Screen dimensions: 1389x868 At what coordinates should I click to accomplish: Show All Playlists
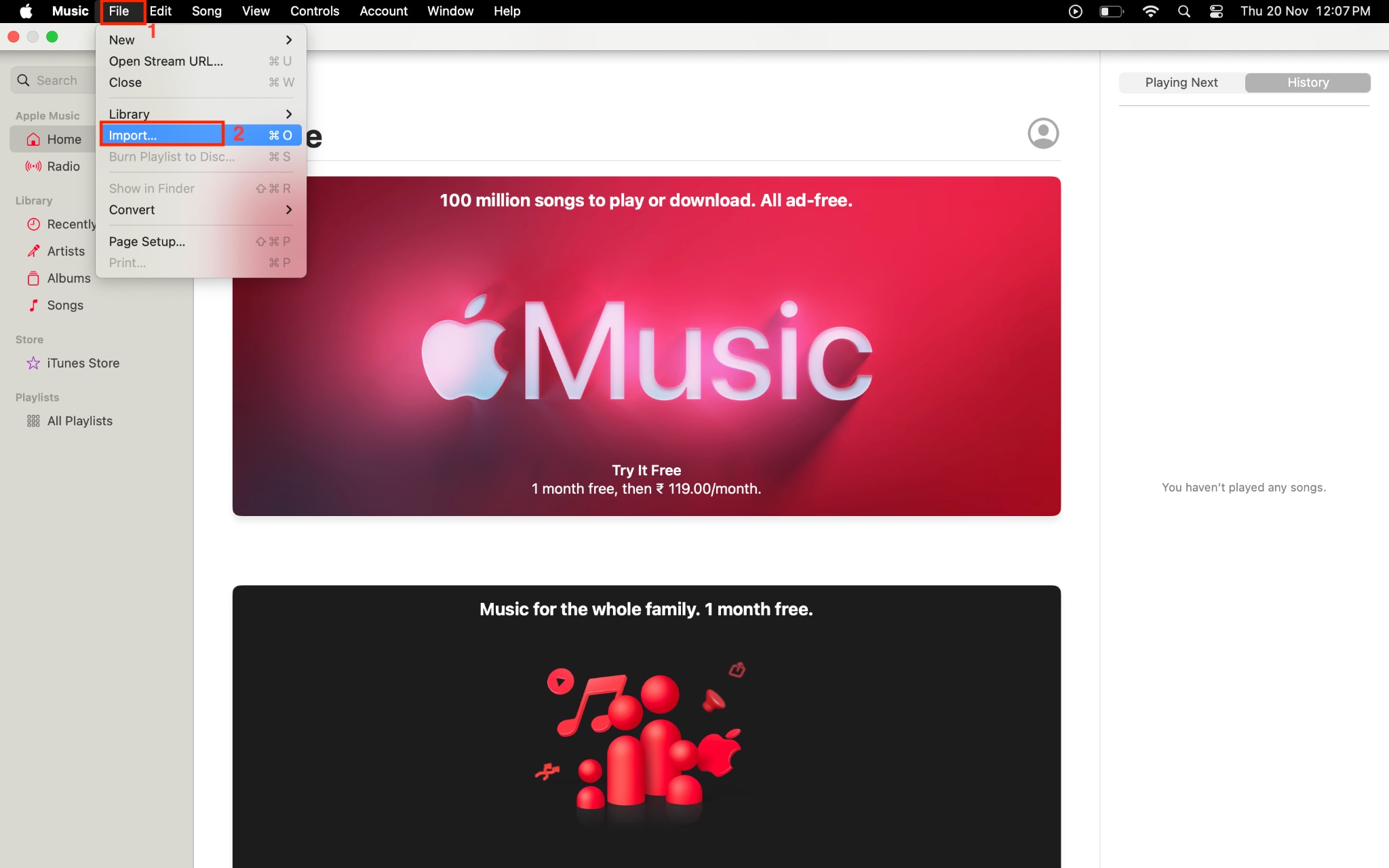79,420
